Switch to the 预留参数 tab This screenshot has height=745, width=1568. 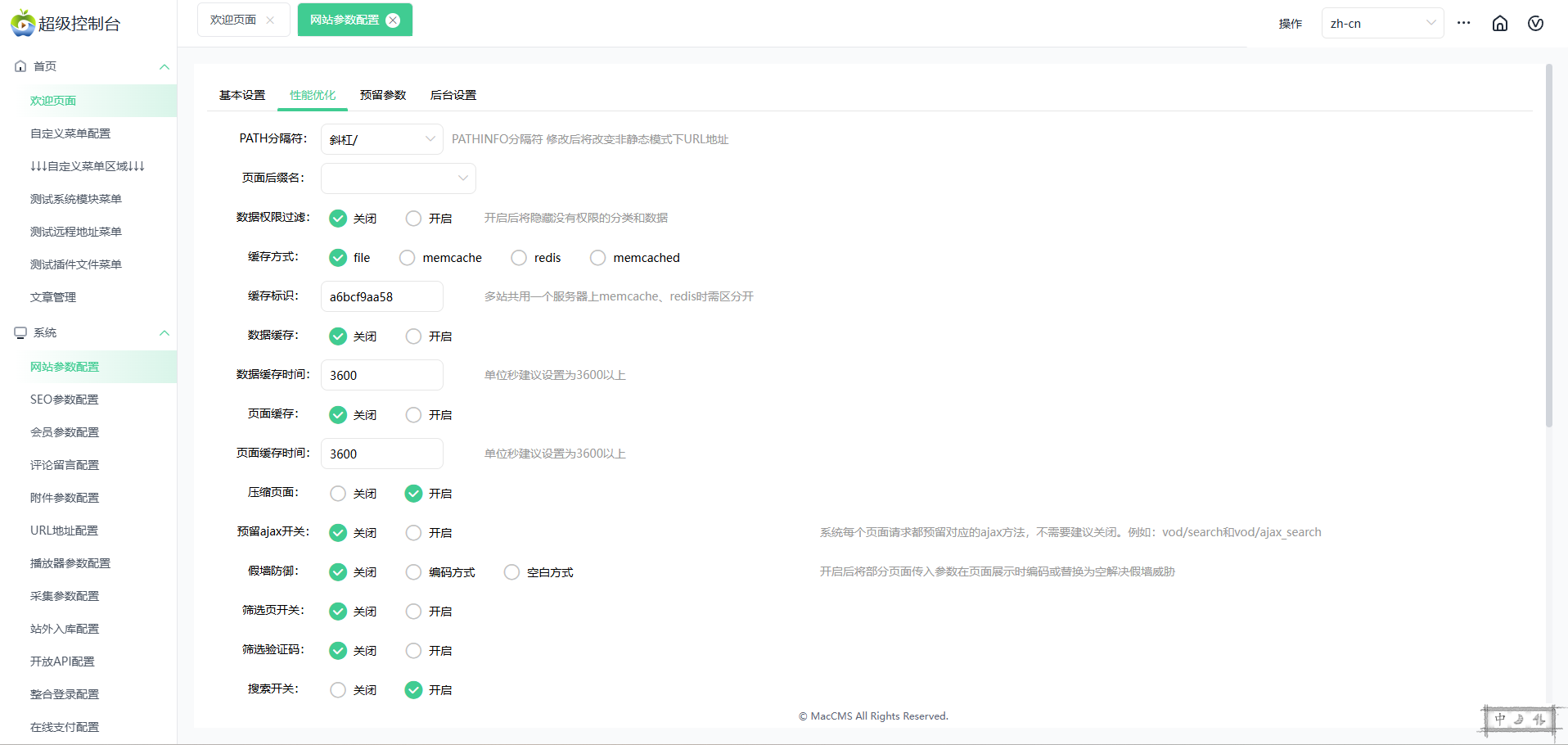pos(383,95)
